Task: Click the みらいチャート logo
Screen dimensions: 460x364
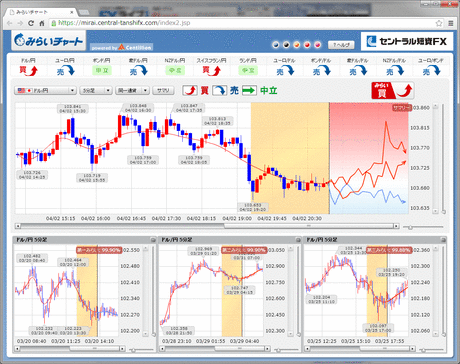Action: pyautogui.click(x=48, y=41)
